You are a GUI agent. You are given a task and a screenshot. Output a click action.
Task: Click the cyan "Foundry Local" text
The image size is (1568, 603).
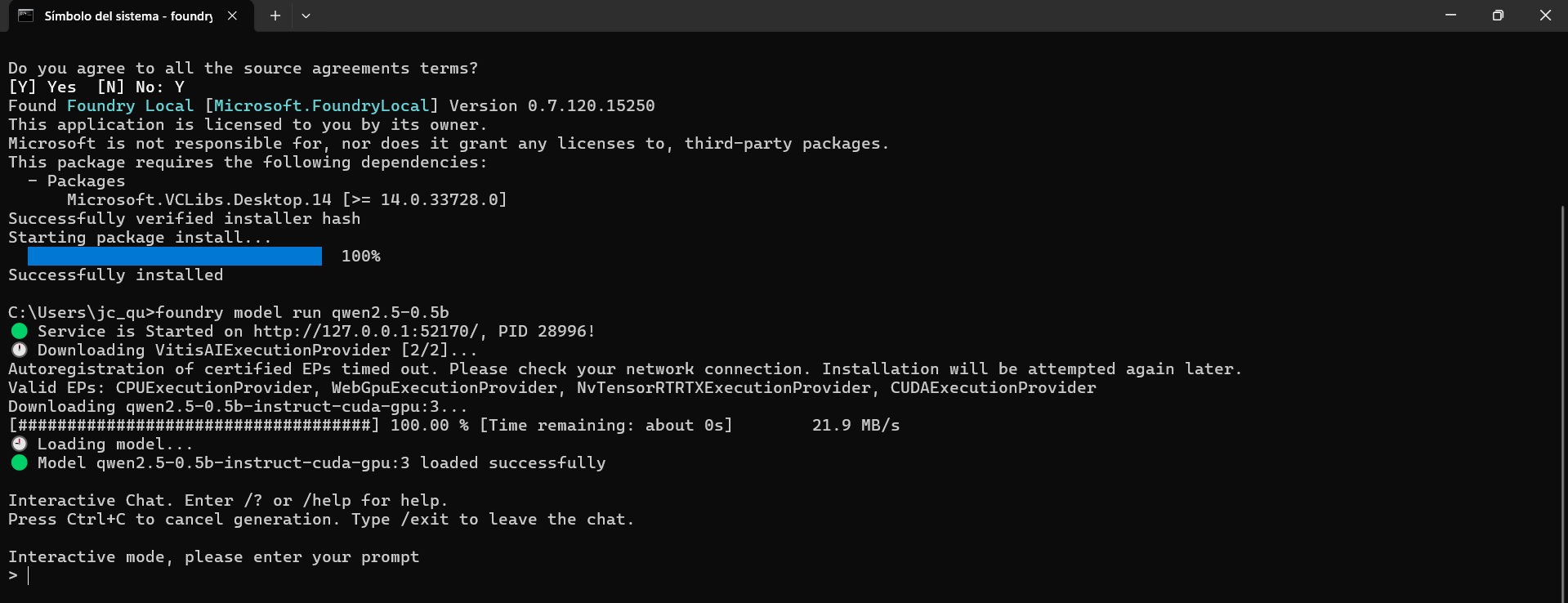pyautogui.click(x=130, y=105)
